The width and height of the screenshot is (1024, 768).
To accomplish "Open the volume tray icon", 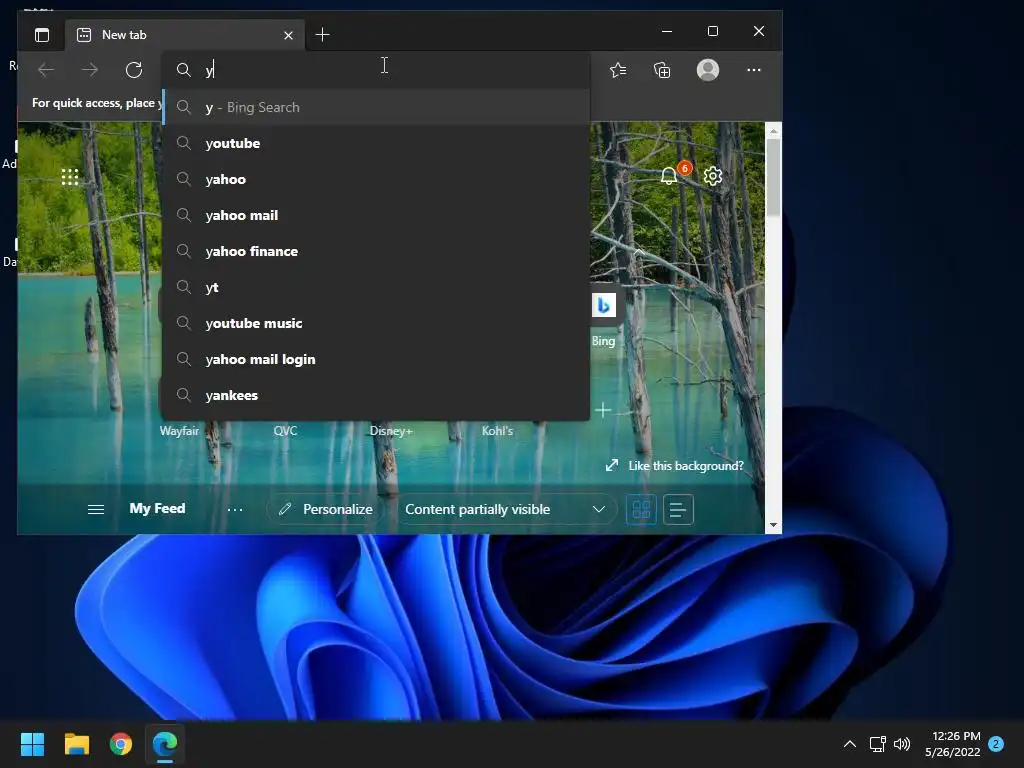I will (x=902, y=744).
